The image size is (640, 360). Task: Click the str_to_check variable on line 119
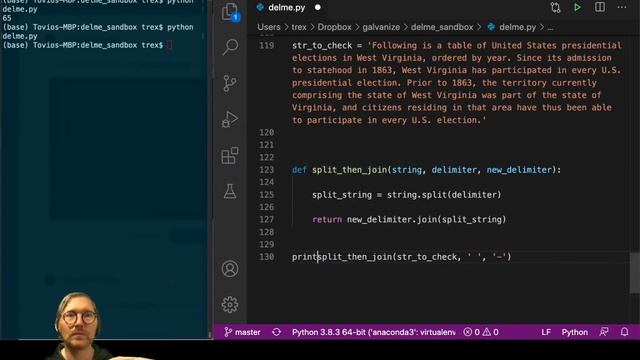[x=322, y=45]
